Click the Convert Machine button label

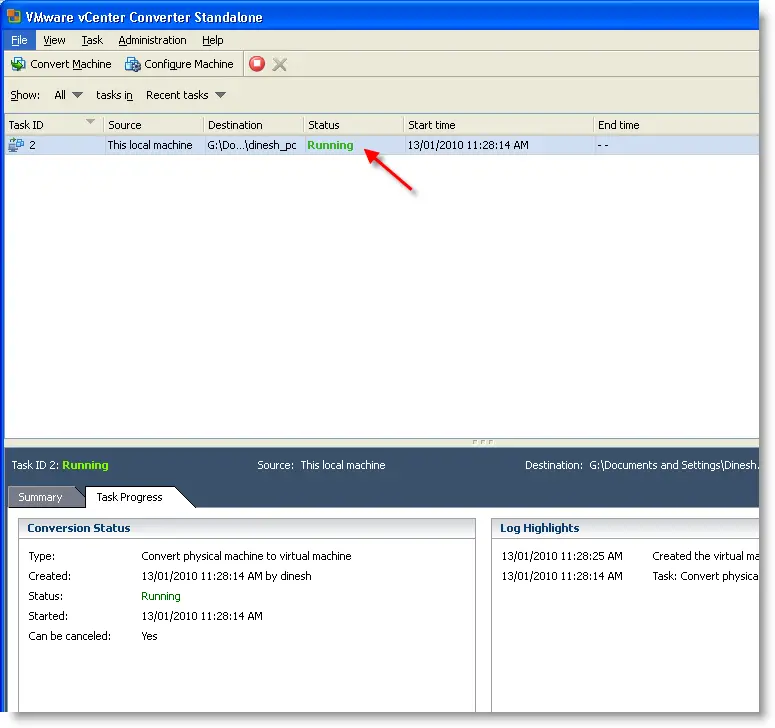pyautogui.click(x=71, y=64)
